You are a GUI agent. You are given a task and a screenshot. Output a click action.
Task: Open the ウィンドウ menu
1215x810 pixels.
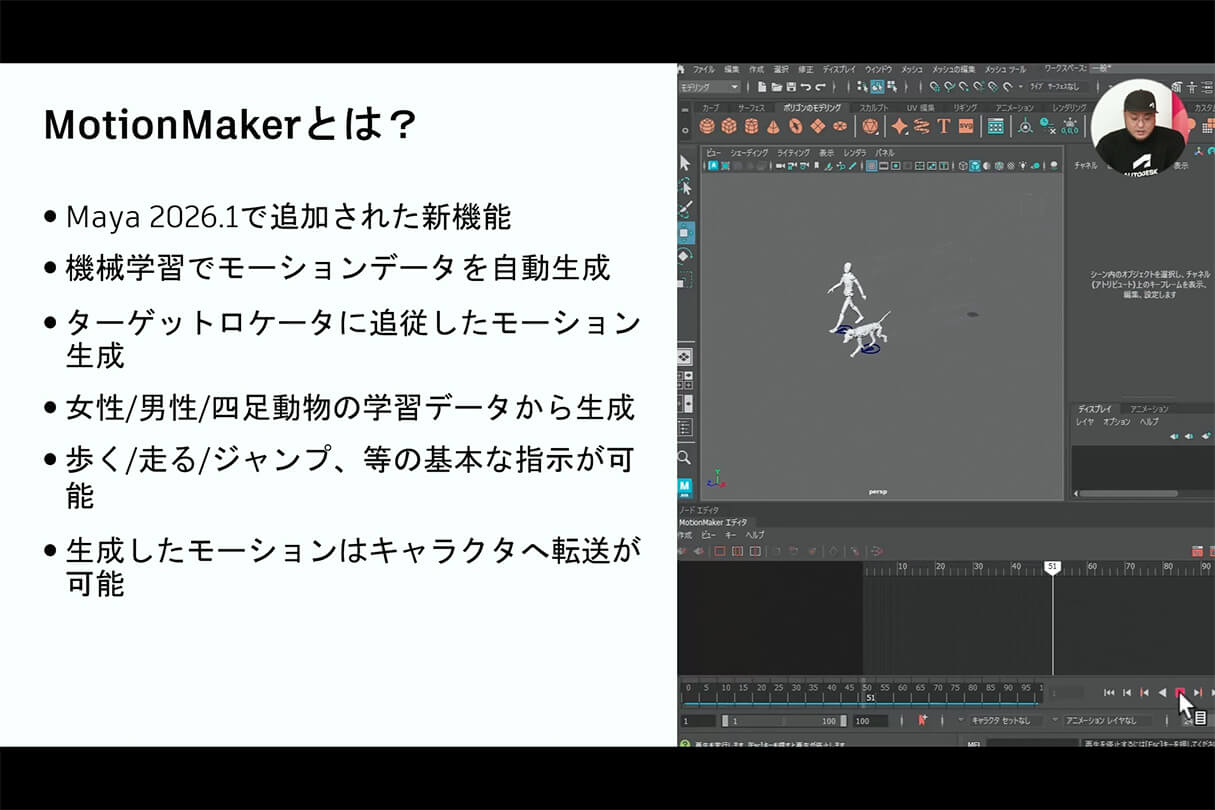(879, 69)
